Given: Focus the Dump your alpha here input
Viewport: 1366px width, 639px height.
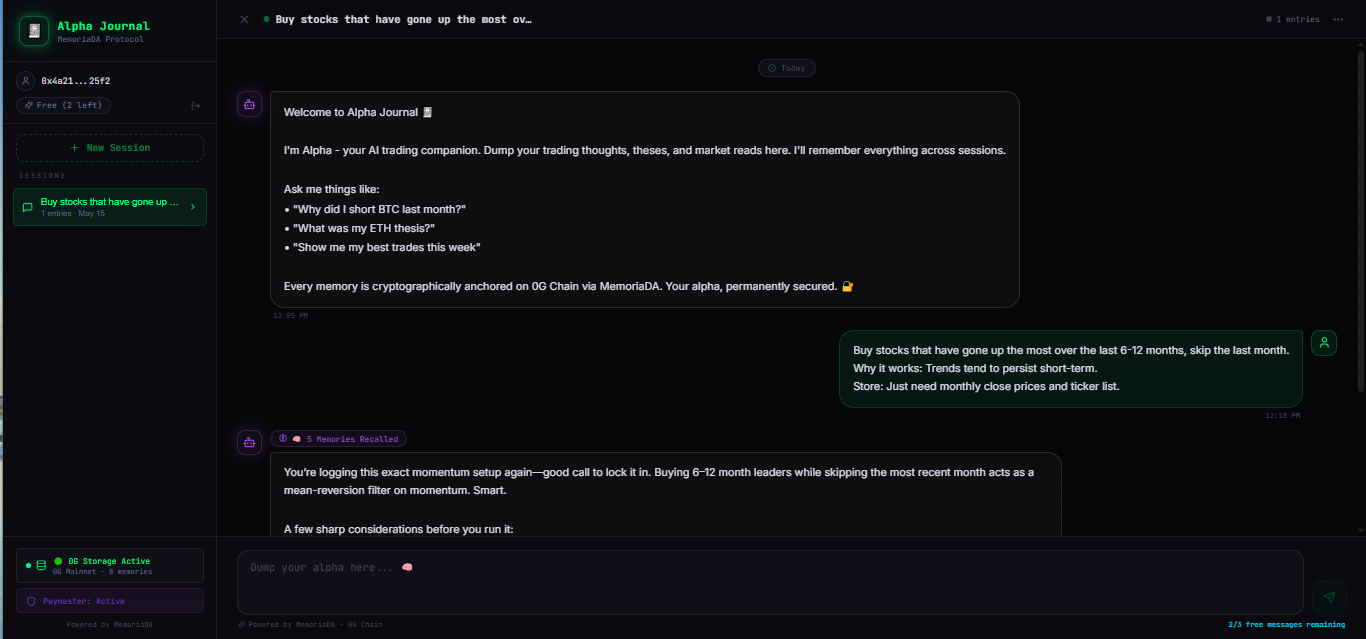Looking at the screenshot, I should 770,582.
